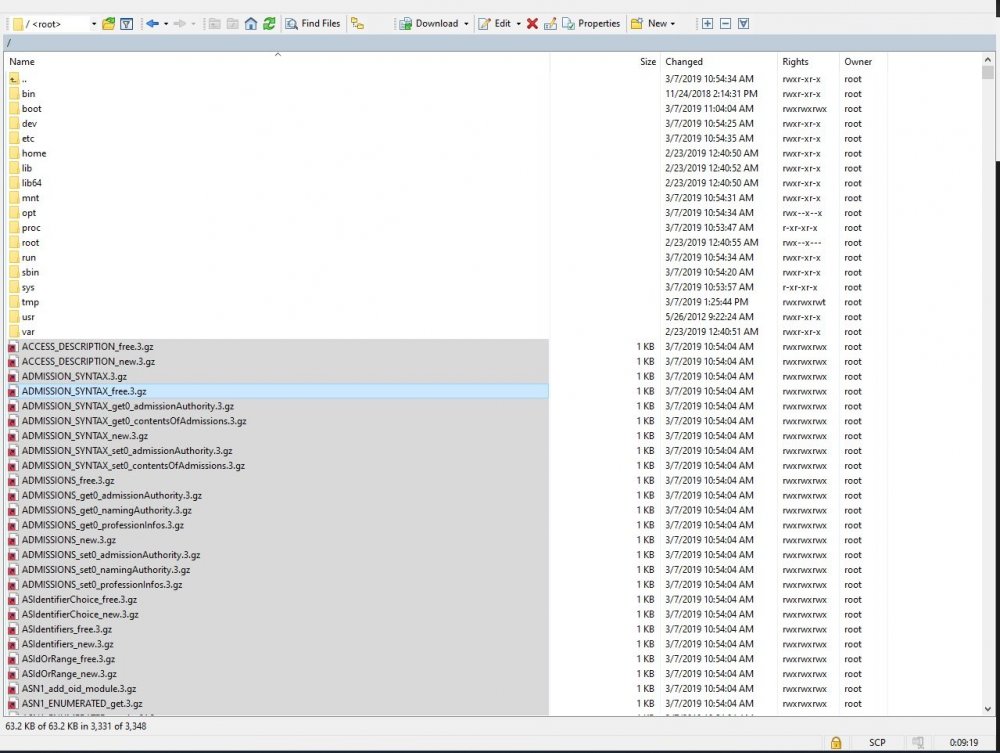Image resolution: width=1000 pixels, height=753 pixels.
Task: Select ADMISSION_SYNTAX_new.3.gz file
Action: tap(85, 436)
